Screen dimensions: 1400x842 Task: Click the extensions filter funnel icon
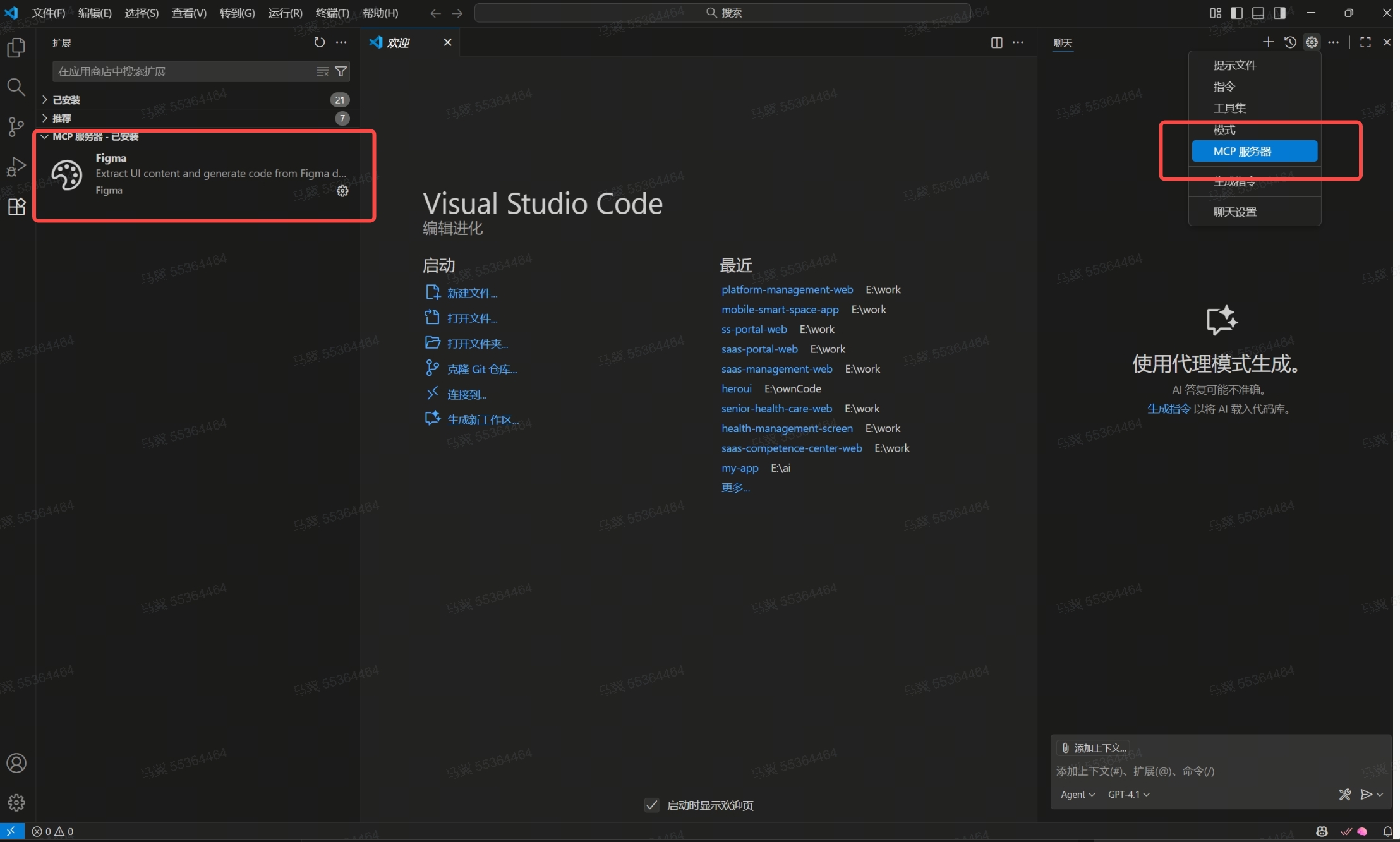(341, 71)
